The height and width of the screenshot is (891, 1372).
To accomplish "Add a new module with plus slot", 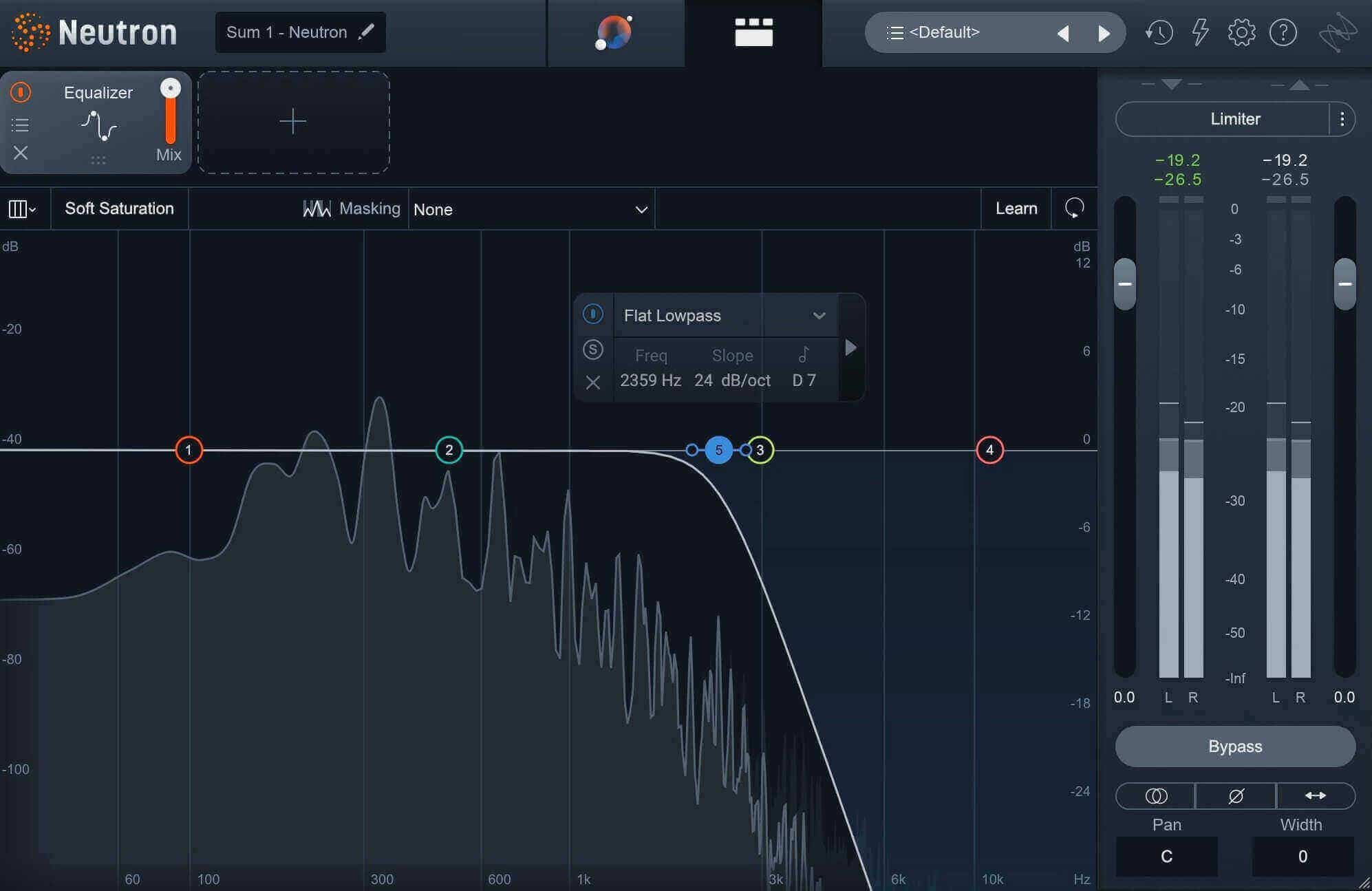I will click(294, 122).
